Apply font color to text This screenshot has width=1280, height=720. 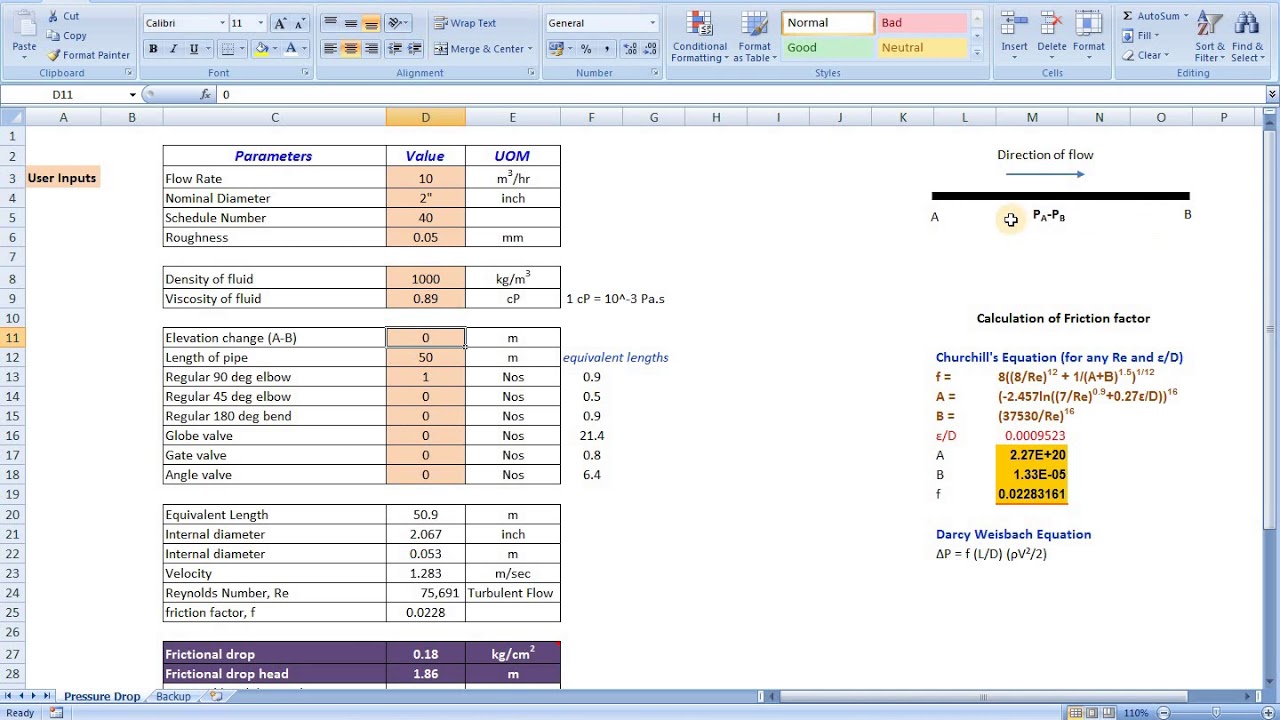tap(291, 48)
